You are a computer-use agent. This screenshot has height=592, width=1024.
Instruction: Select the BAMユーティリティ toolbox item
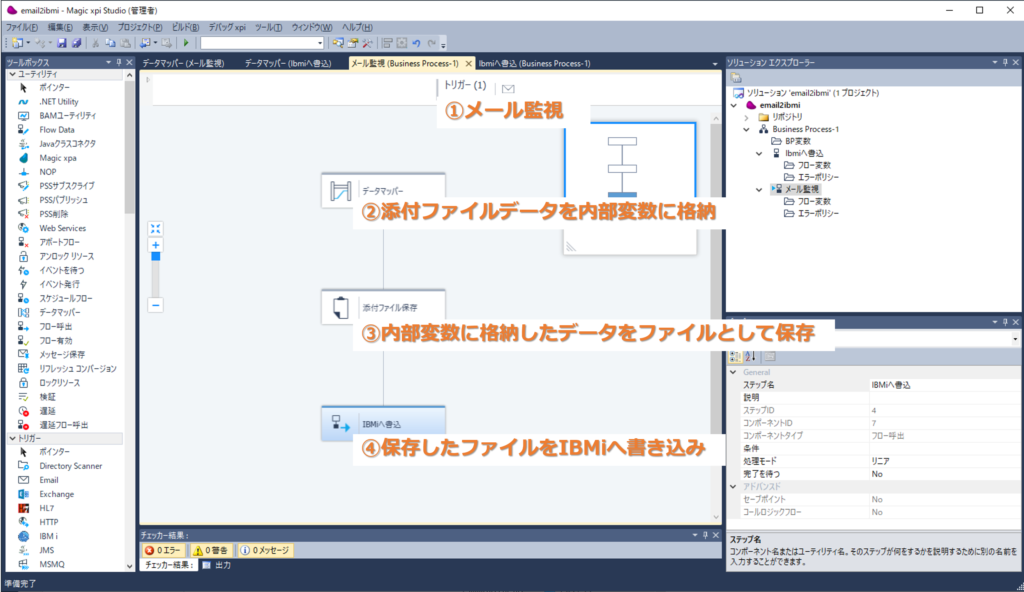pos(67,116)
